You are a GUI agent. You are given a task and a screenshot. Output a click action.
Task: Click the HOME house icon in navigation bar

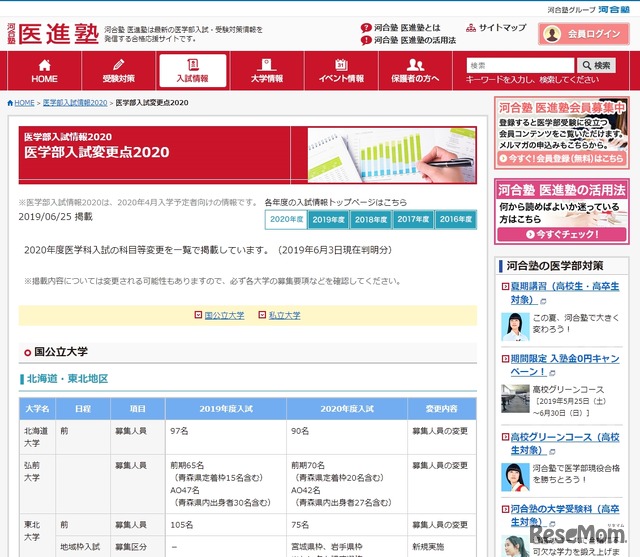coord(44,70)
